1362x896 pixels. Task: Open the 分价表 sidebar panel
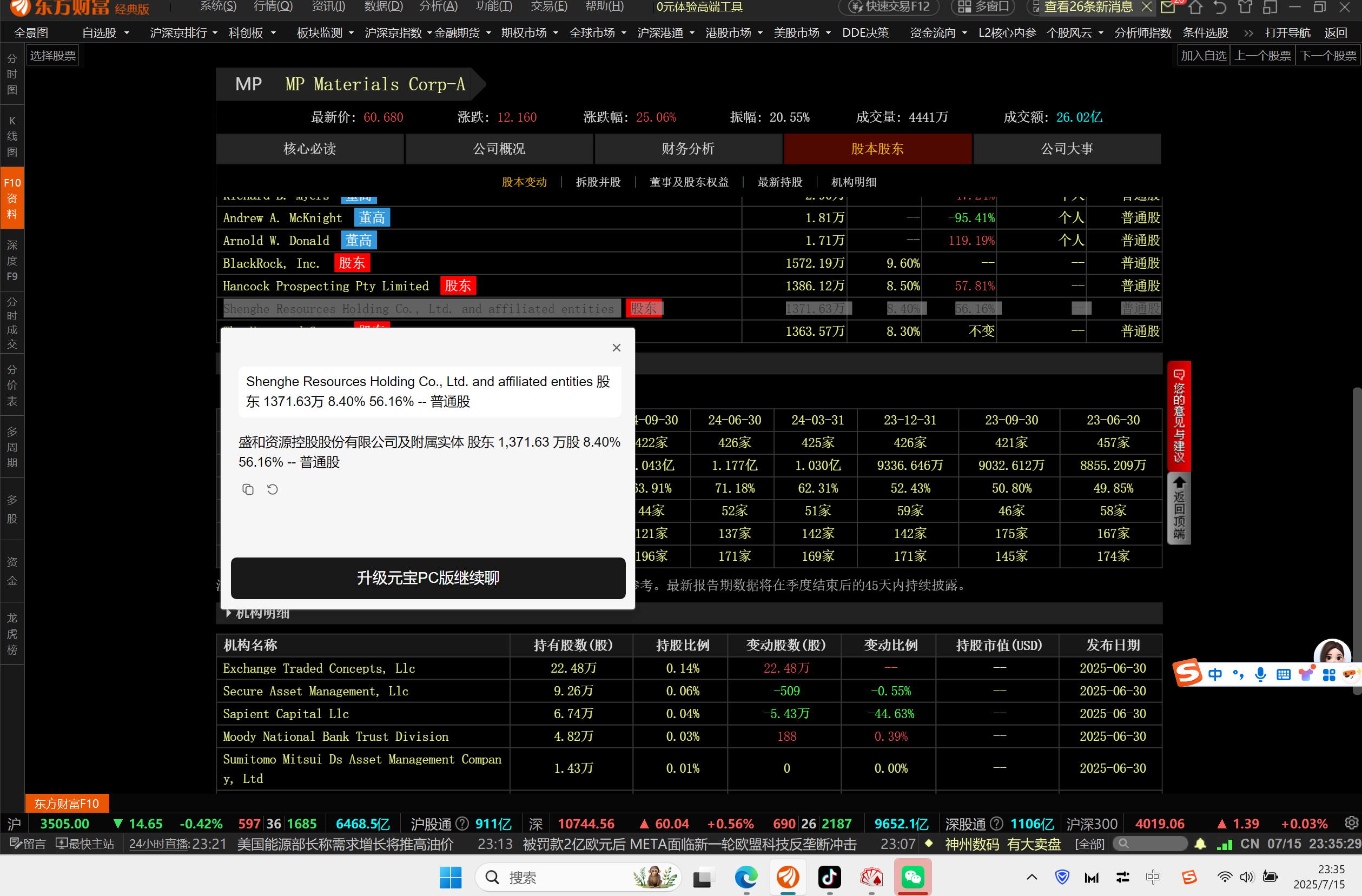12,385
